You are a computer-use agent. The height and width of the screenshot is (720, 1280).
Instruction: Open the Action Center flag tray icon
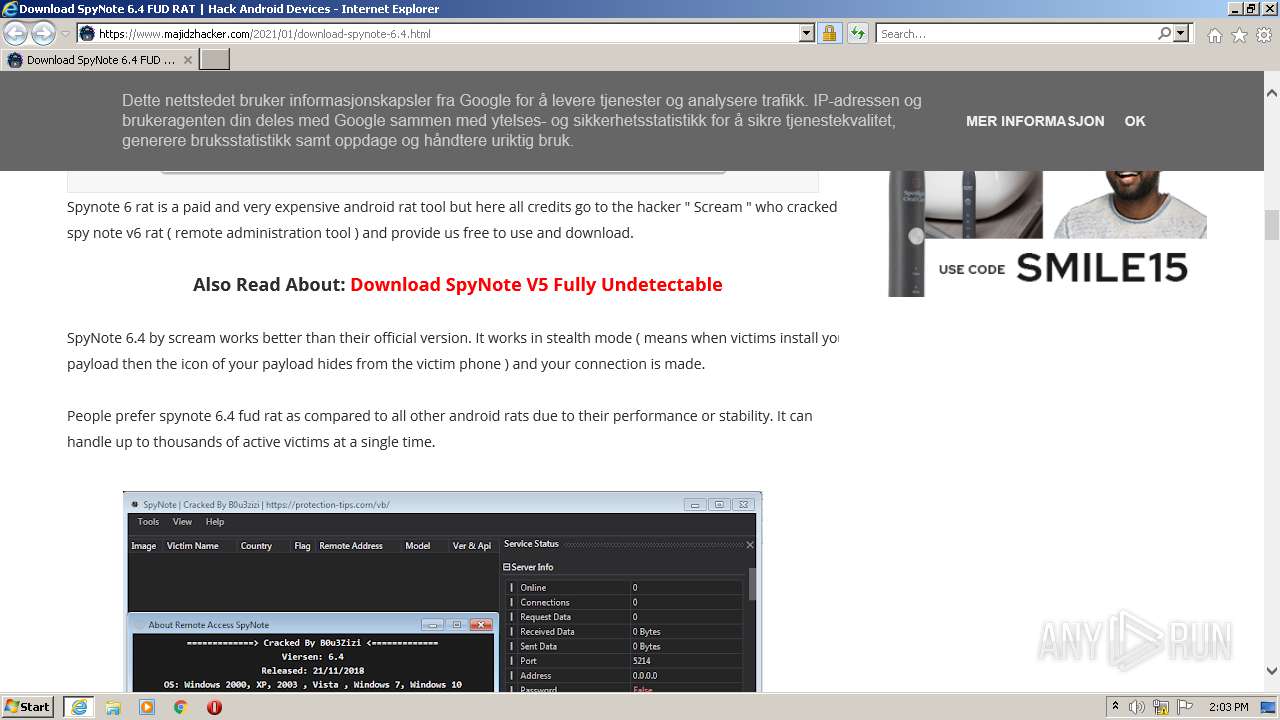point(1187,707)
